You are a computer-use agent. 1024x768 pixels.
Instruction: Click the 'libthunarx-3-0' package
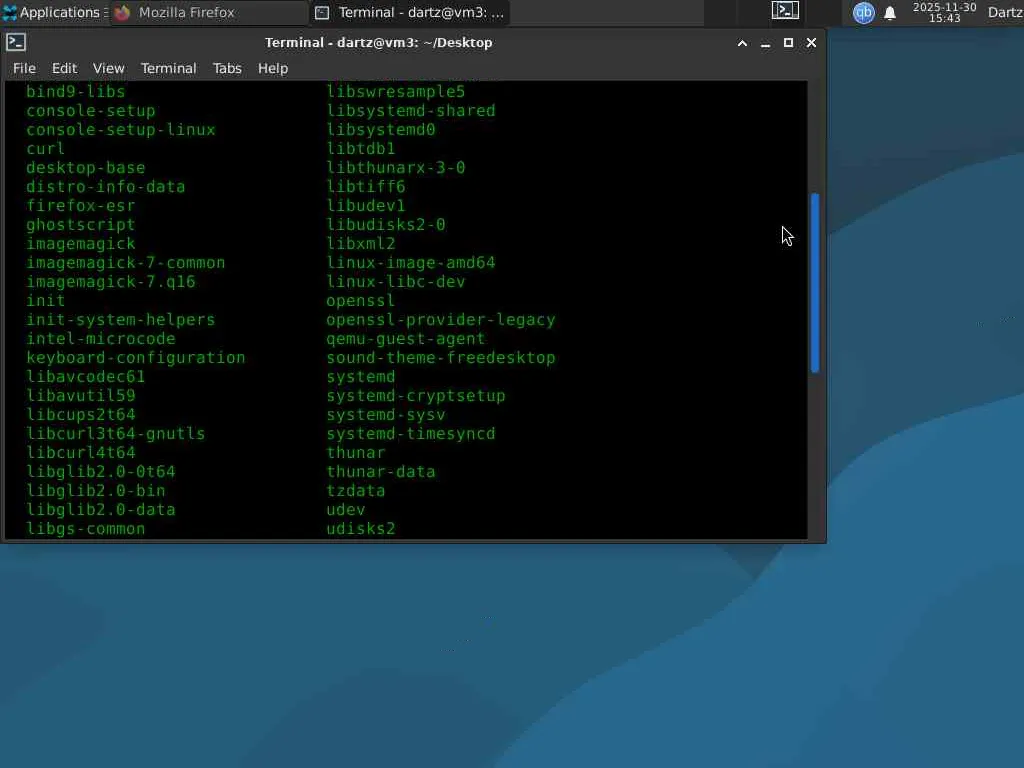pos(396,168)
